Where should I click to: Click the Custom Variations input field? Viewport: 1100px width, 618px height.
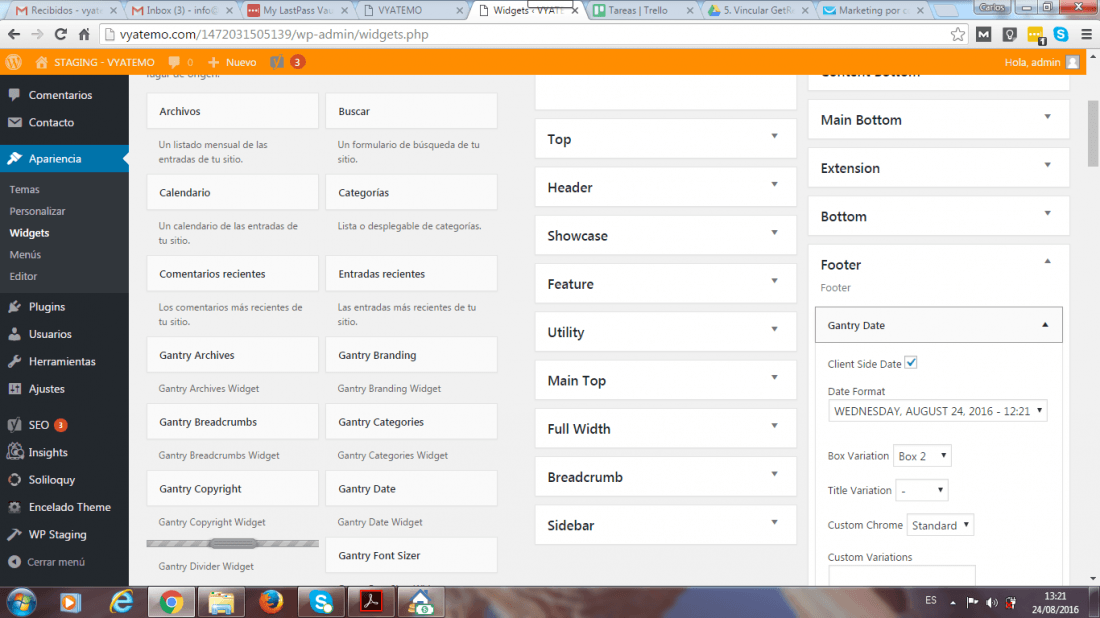901,575
